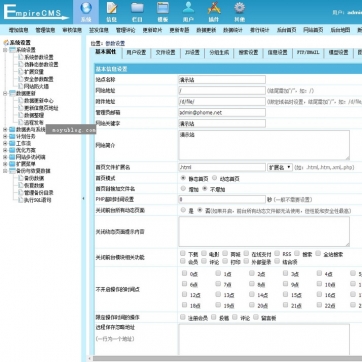The width and height of the screenshot is (362, 362).
Task: Expand the 优化方案 tree node toggle
Action: [5, 150]
